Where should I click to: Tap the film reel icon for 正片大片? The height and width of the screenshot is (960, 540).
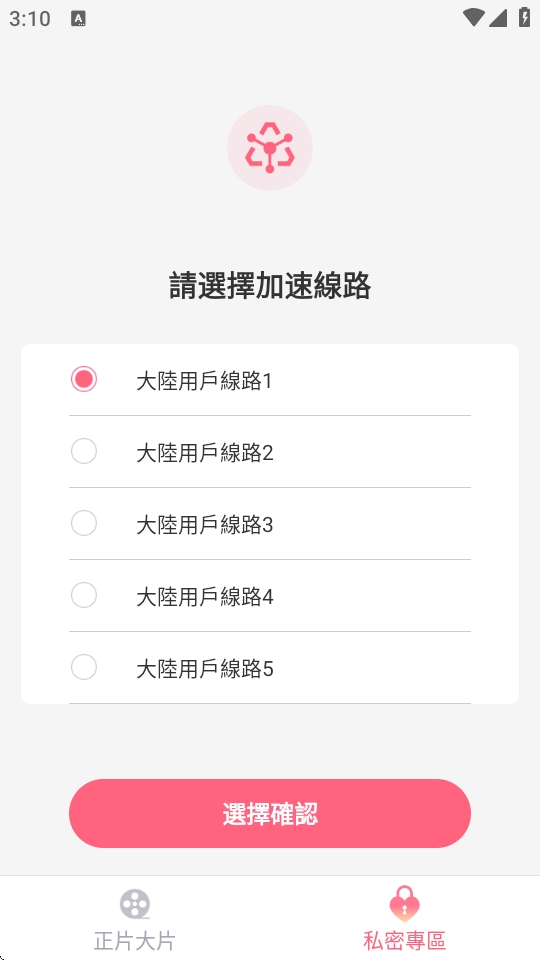pyautogui.click(x=135, y=904)
